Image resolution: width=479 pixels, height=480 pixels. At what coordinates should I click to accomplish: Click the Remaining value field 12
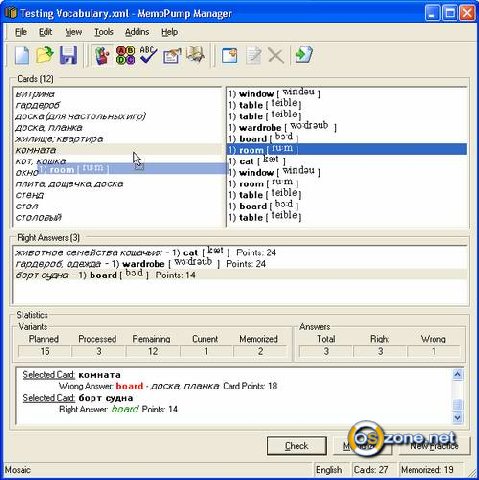point(153,351)
